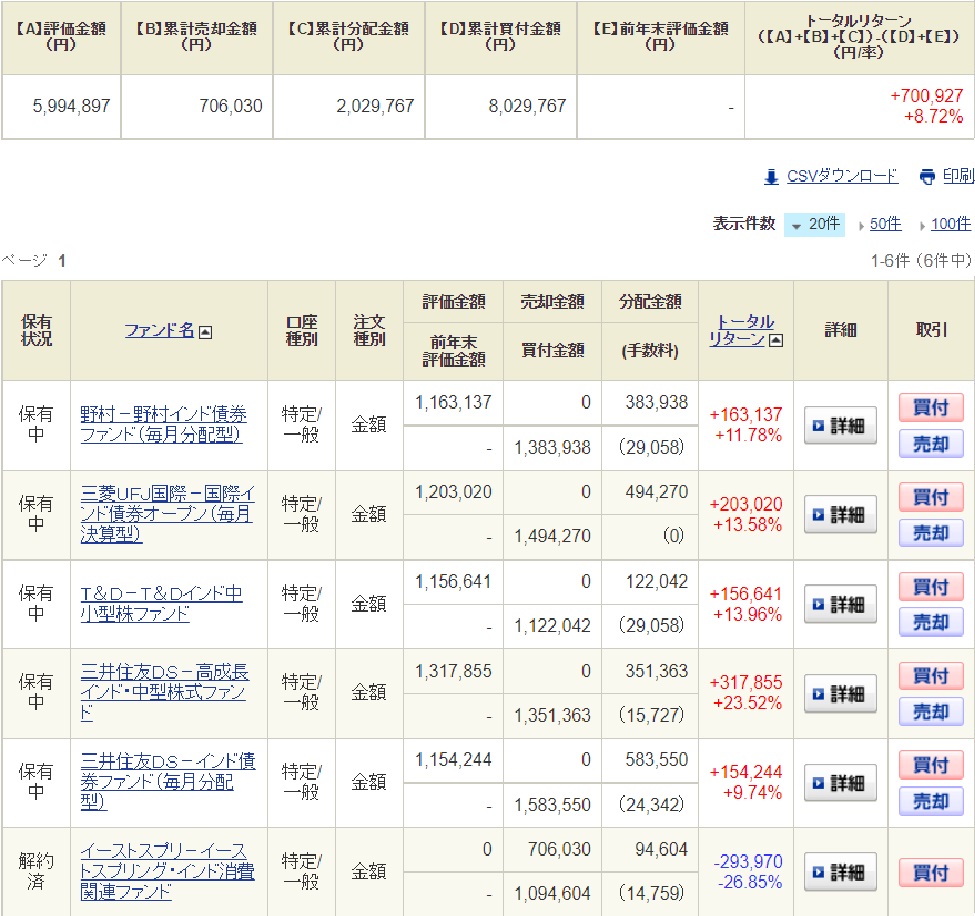Click the CSV download icon
Viewport: 975px width, 916px height.
click(771, 177)
